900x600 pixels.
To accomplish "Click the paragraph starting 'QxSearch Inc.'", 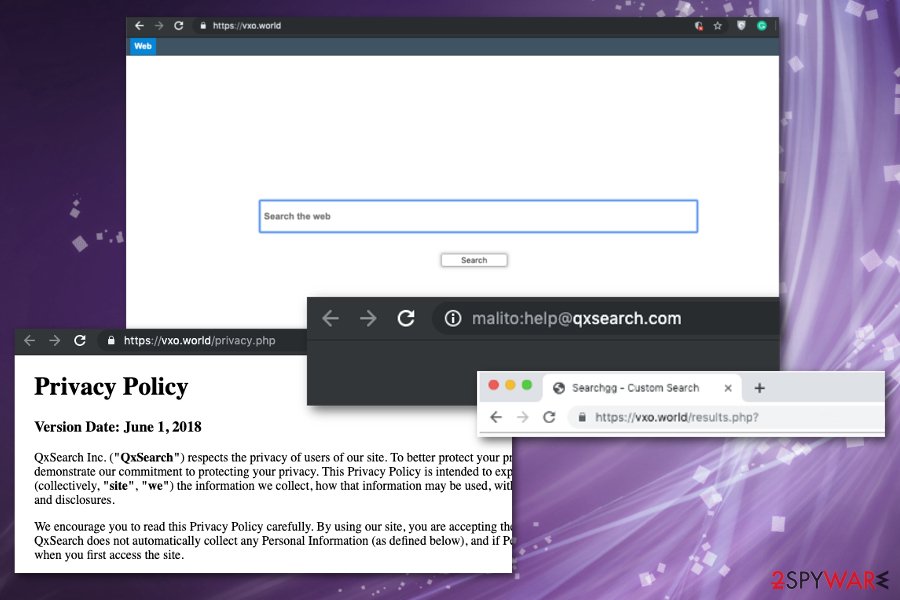I will click(273, 478).
